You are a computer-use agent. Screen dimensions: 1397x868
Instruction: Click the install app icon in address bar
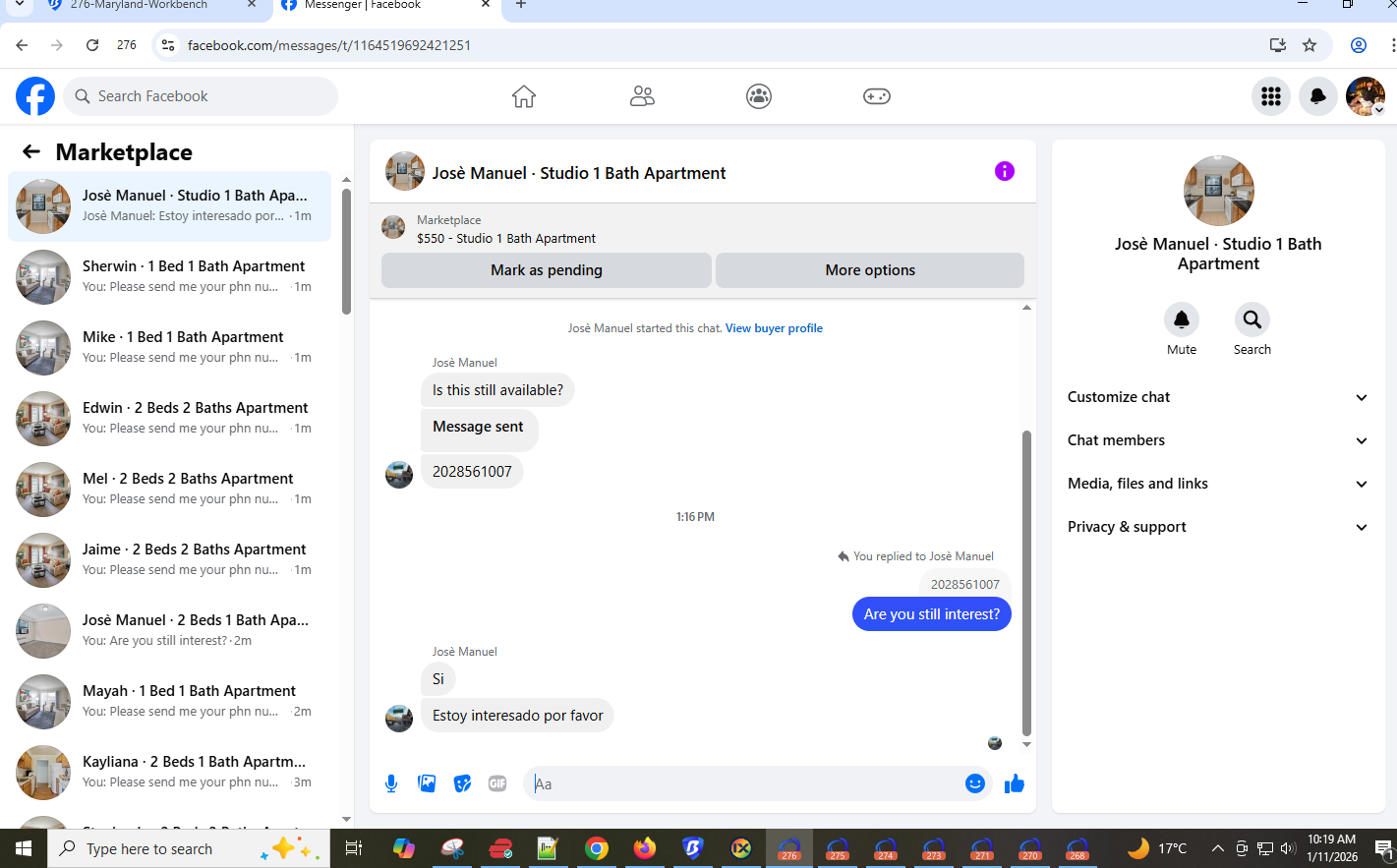click(x=1278, y=45)
